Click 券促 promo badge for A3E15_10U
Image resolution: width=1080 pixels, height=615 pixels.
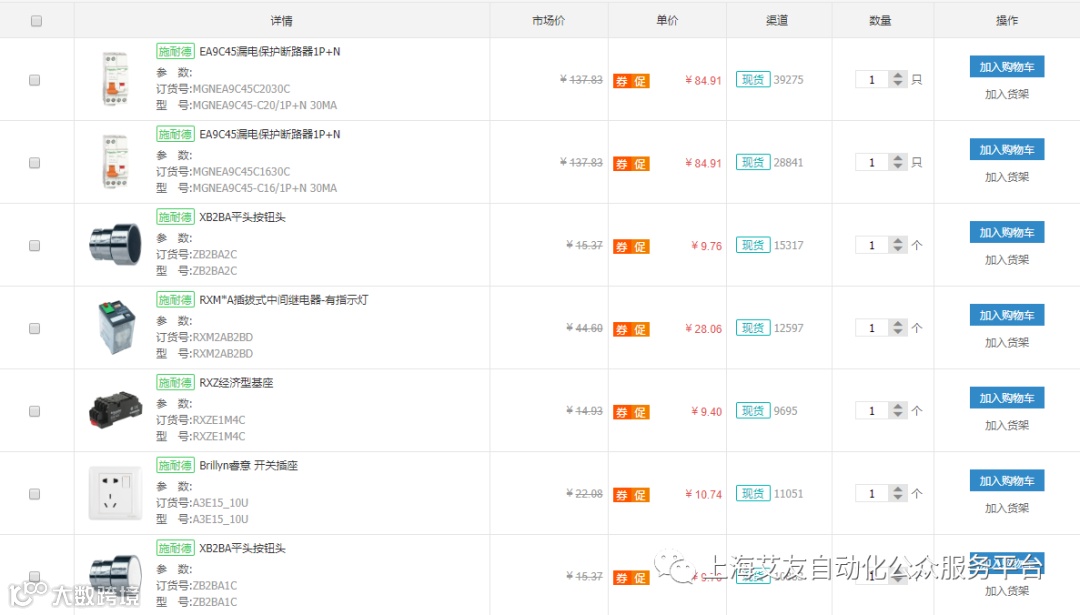click(631, 494)
